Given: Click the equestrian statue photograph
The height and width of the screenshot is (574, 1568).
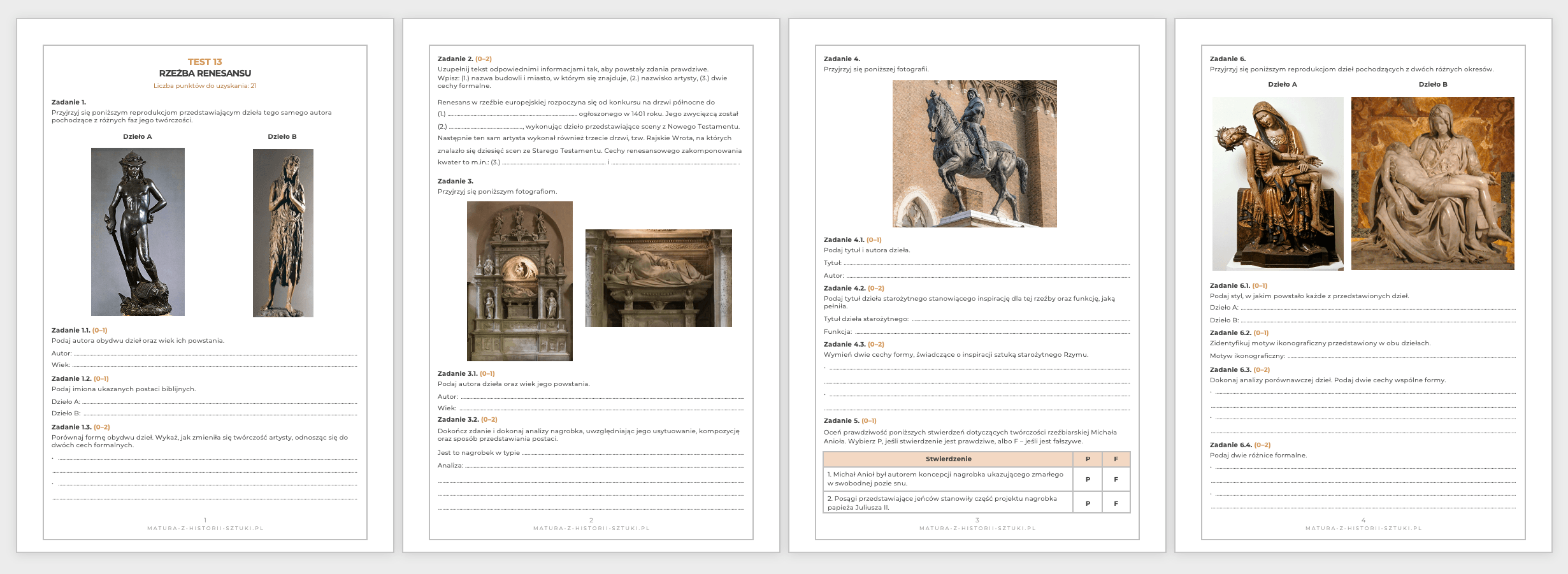Looking at the screenshot, I should coord(975,154).
